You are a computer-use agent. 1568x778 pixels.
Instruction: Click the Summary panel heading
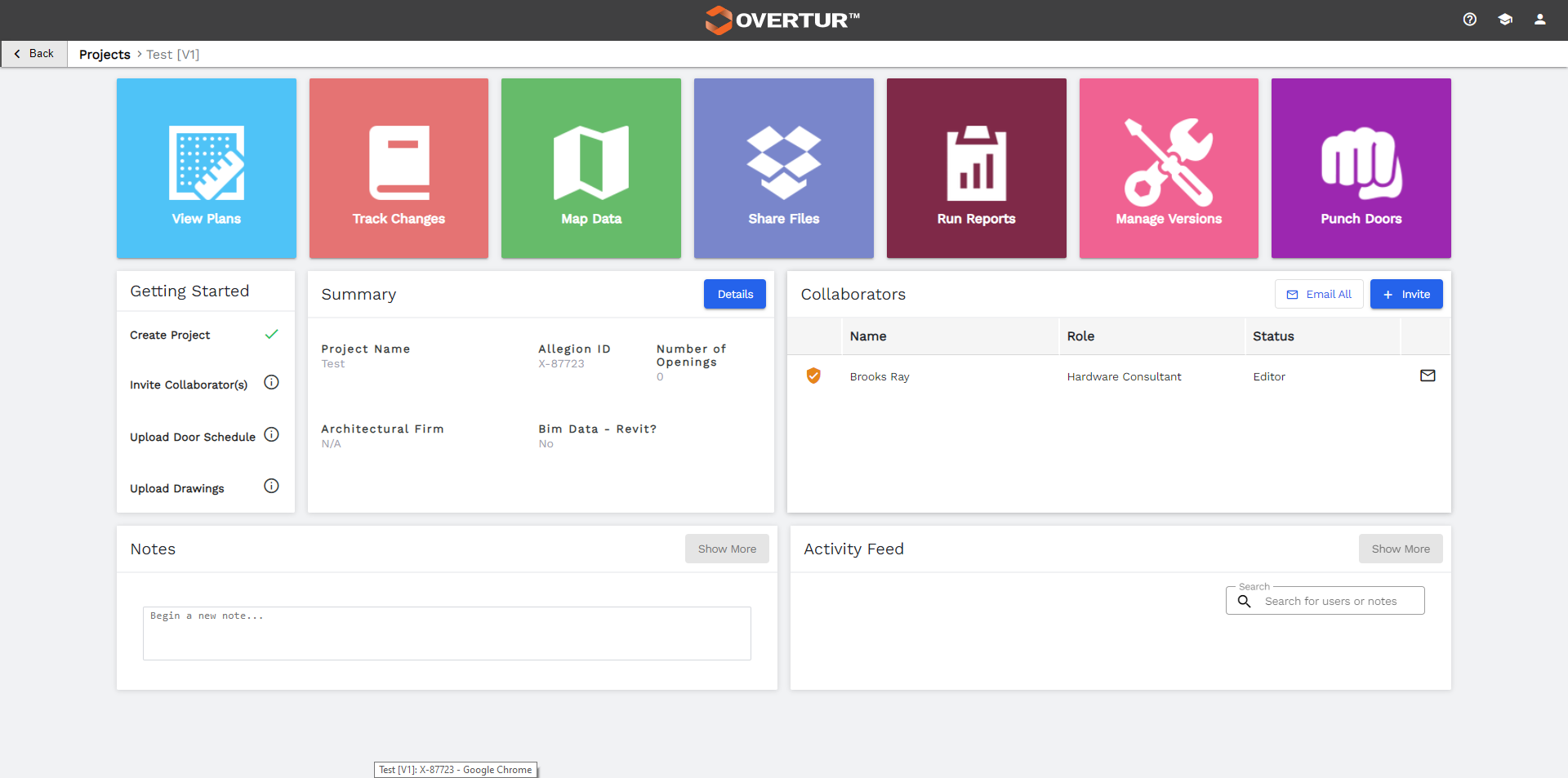(359, 294)
